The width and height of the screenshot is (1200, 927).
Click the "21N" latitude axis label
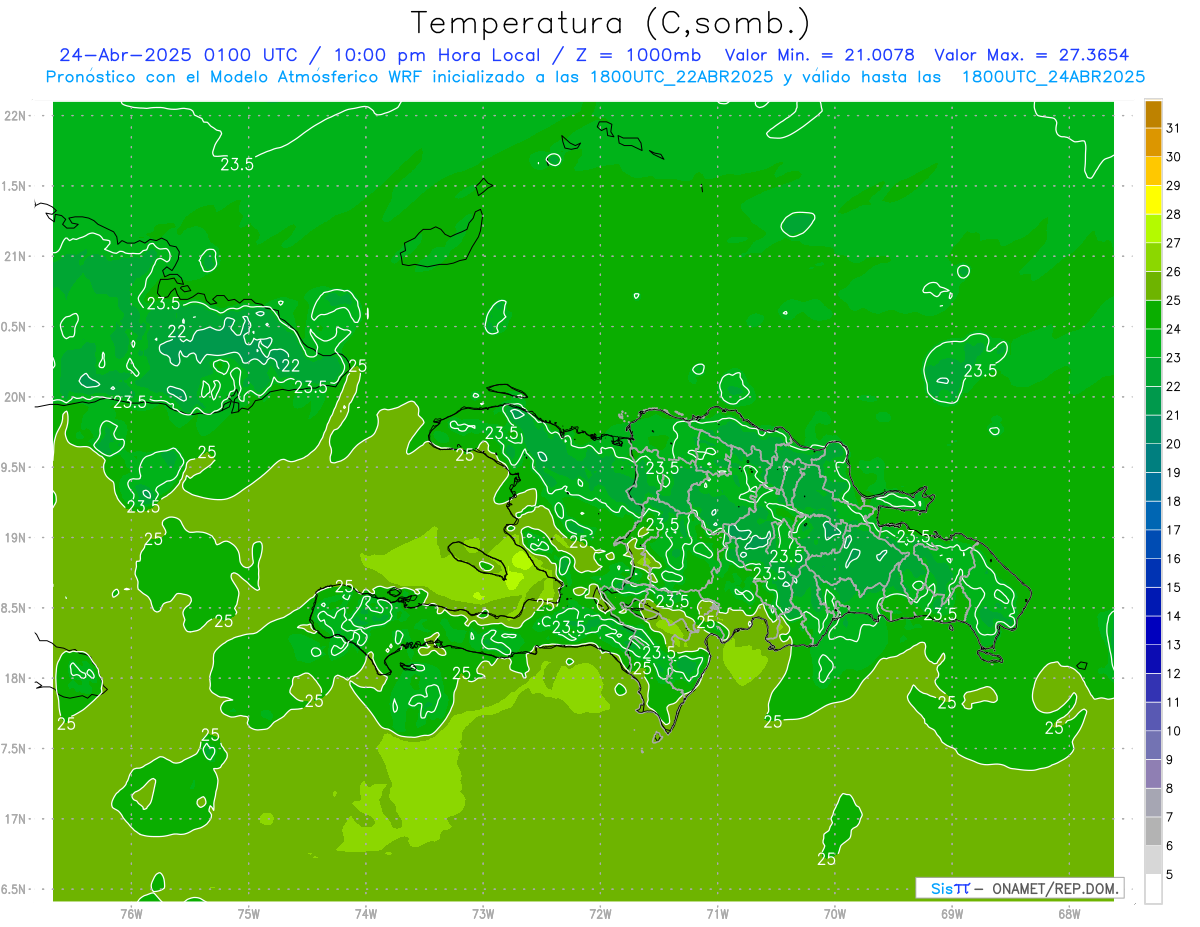pos(15,257)
